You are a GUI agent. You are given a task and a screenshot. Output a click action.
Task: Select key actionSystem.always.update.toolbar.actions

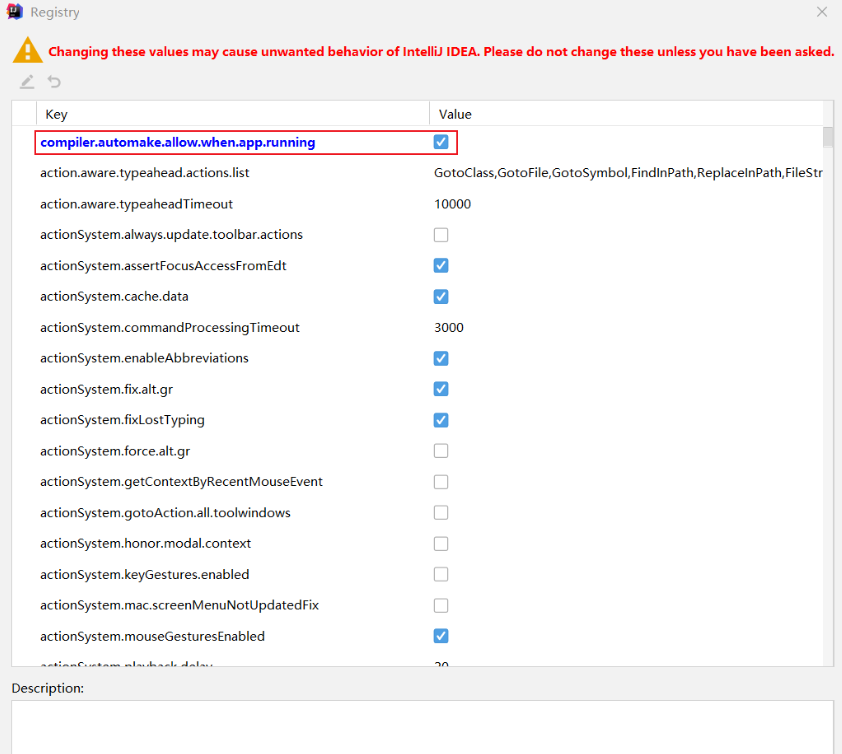coord(171,235)
